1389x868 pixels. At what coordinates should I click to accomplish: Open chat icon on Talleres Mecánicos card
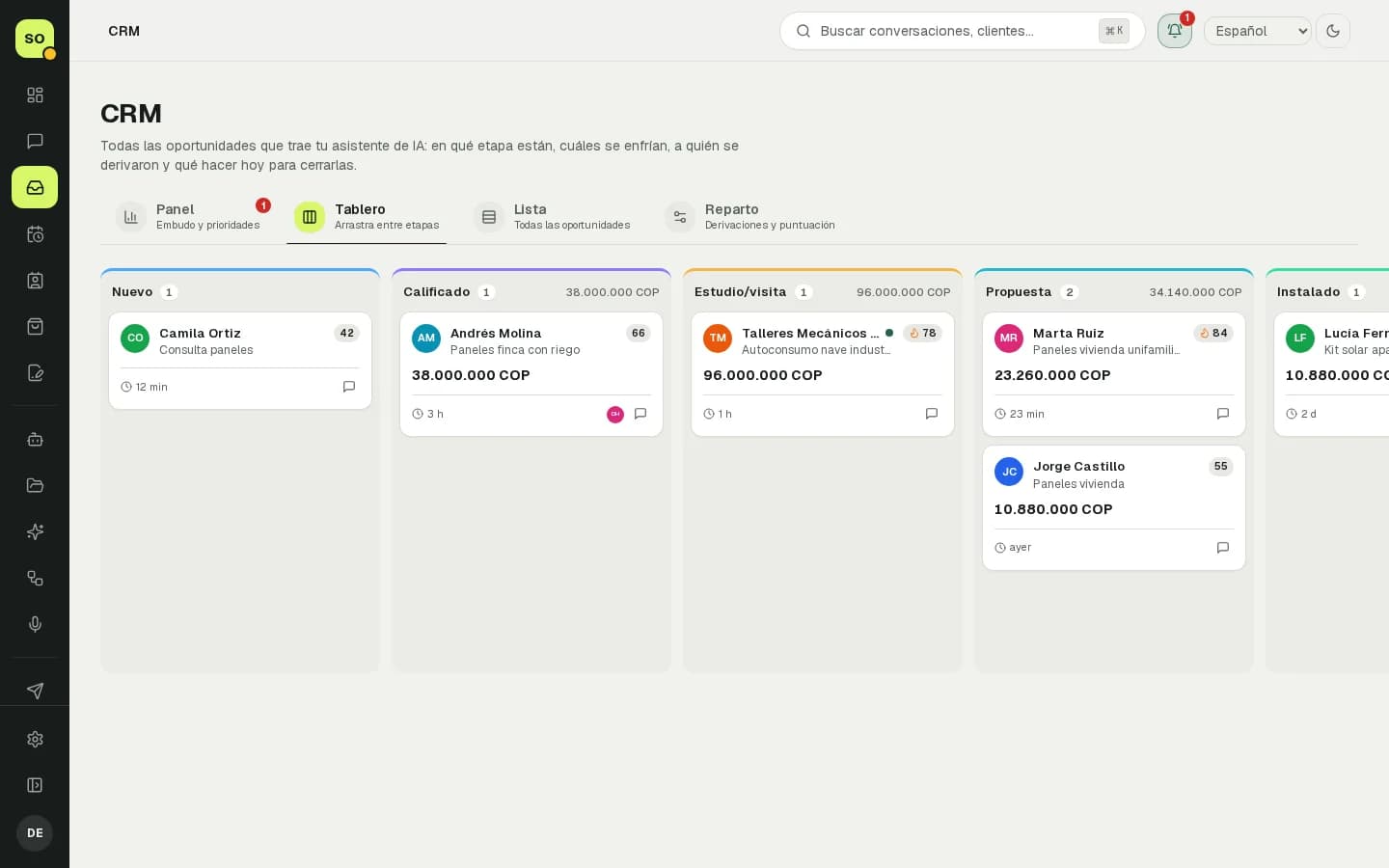932,414
